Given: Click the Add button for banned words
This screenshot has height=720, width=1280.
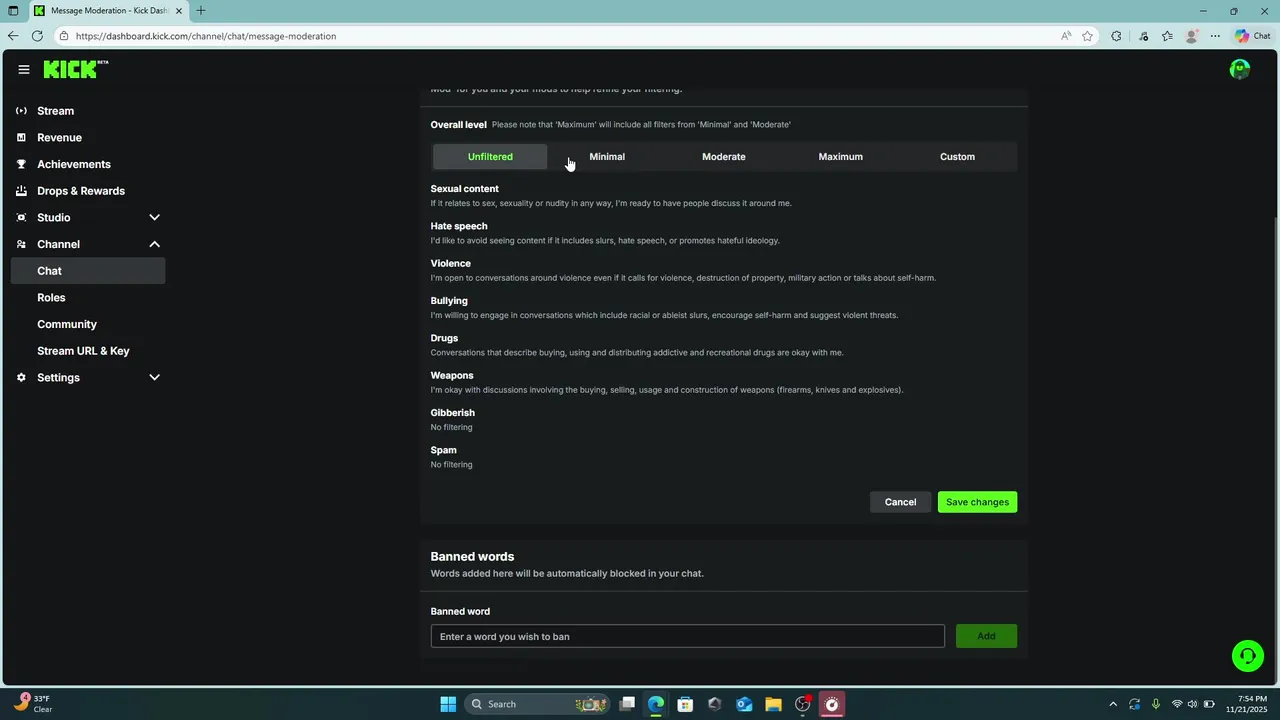Looking at the screenshot, I should pyautogui.click(x=986, y=636).
